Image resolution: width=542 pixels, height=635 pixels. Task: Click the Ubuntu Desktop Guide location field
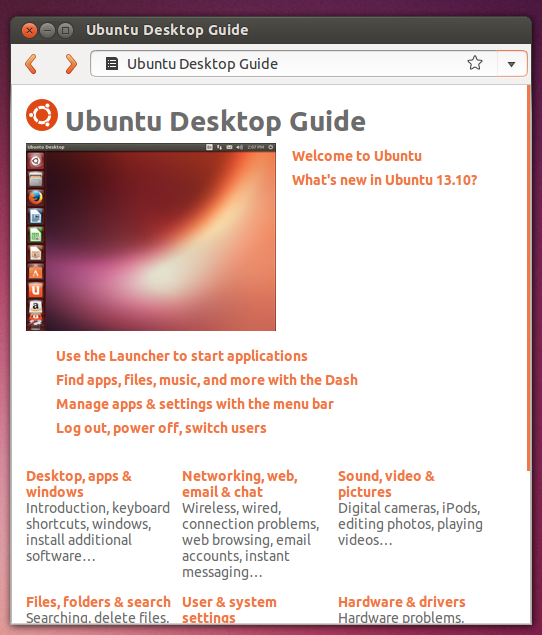click(294, 64)
